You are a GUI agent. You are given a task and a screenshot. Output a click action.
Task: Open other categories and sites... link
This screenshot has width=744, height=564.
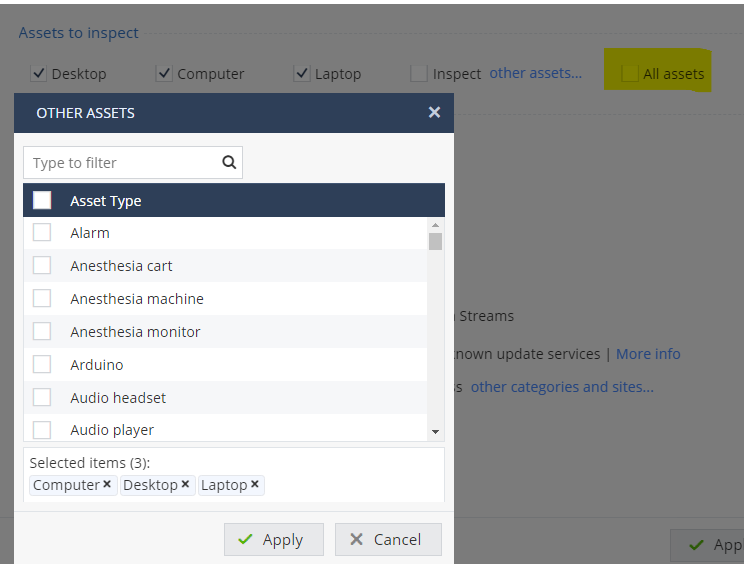[562, 387]
